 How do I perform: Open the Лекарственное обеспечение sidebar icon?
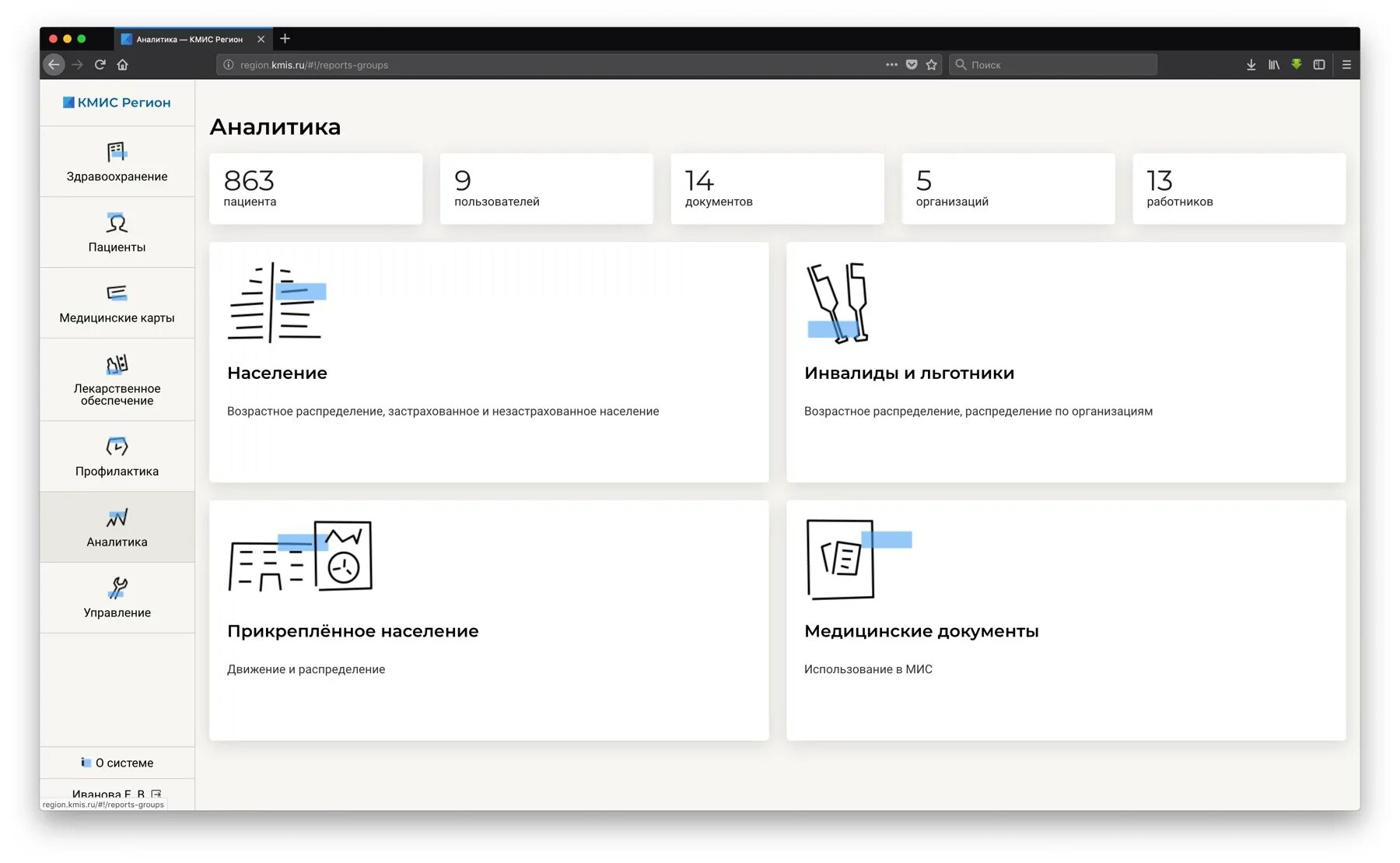(x=117, y=364)
